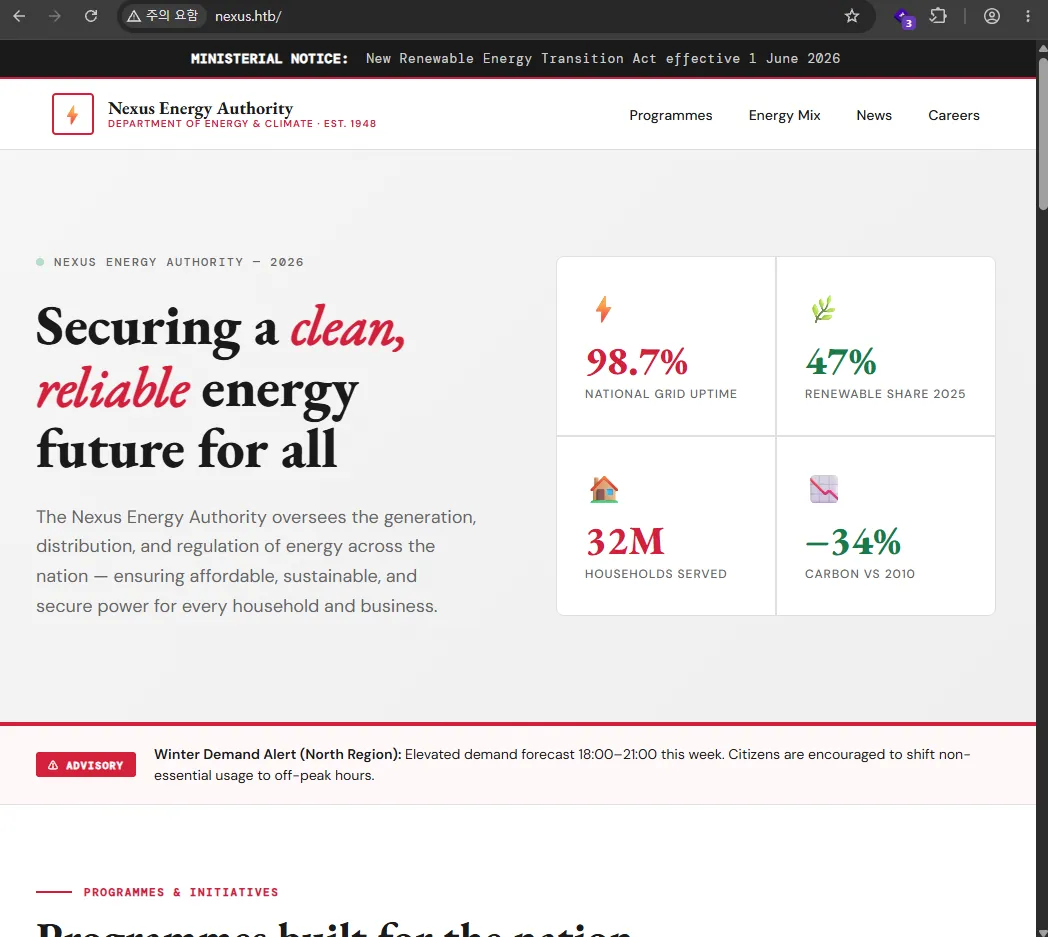This screenshot has height=937, width=1048.
Task: Open the browser profile avatar
Action: [992, 16]
